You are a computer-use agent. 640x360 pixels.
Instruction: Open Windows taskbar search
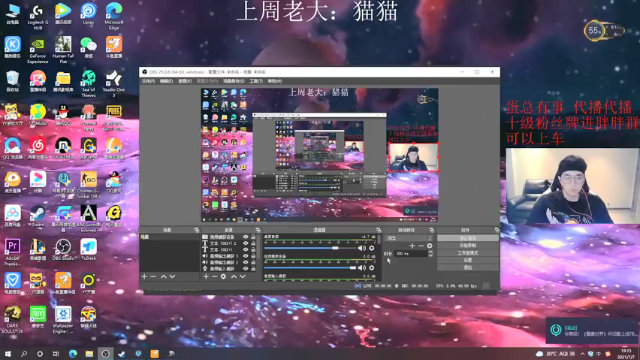(x=24, y=354)
